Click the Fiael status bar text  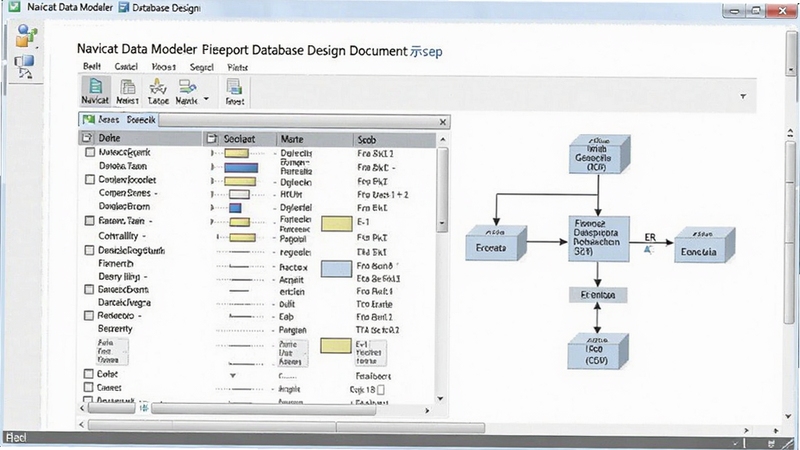[15, 437]
